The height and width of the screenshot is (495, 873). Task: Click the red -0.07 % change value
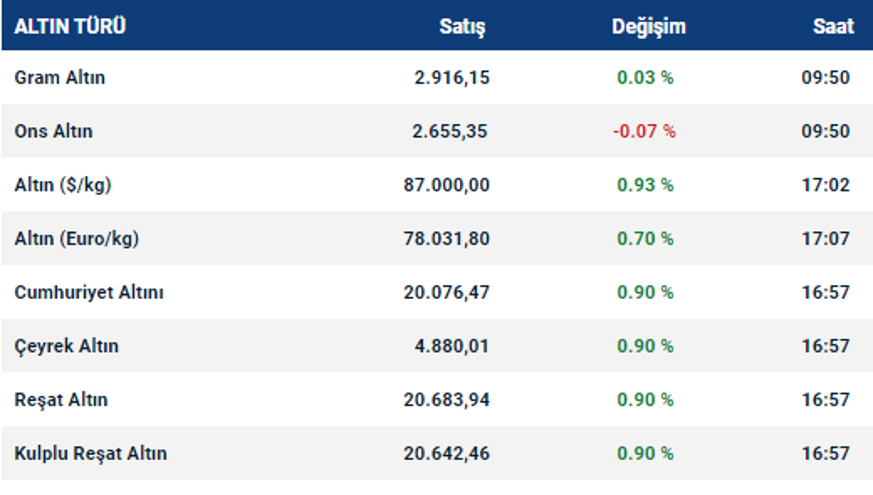[x=643, y=131]
